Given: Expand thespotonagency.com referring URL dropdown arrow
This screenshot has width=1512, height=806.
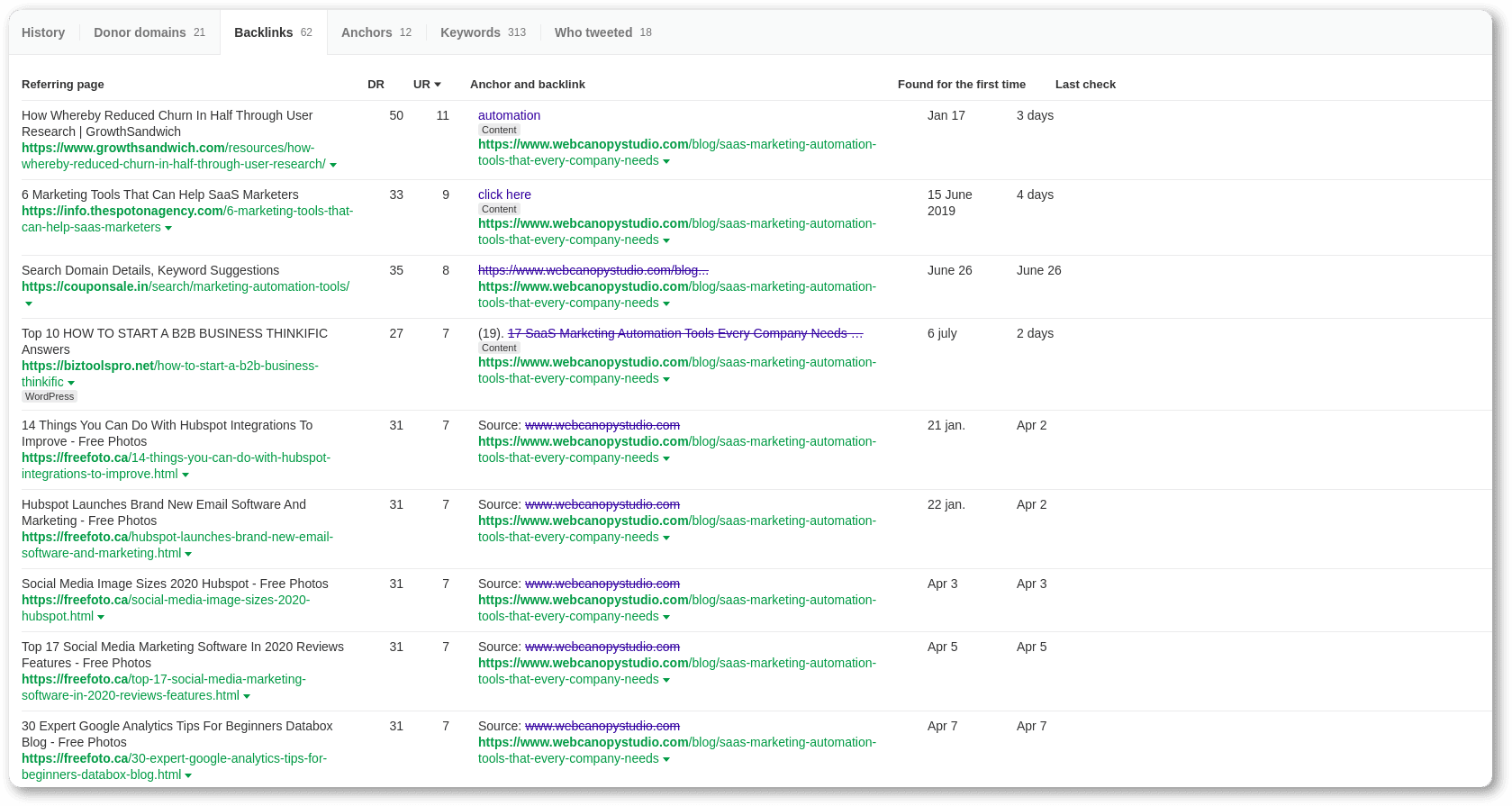Looking at the screenshot, I should (168, 228).
